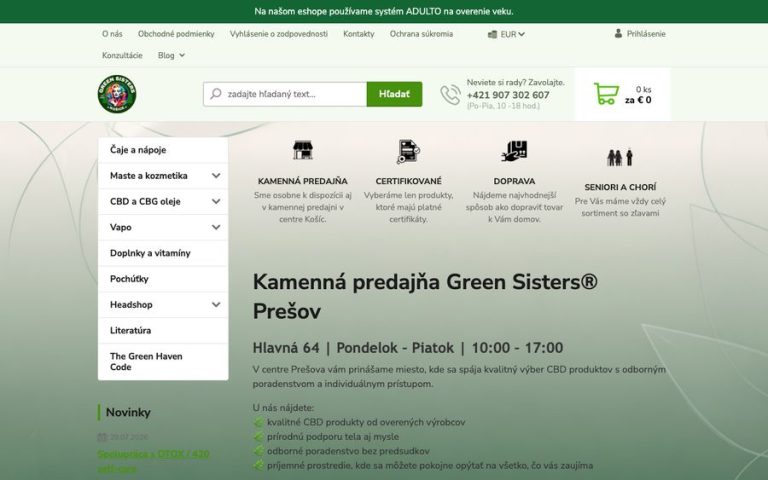Open Konzultácie page
The width and height of the screenshot is (768, 480).
122,55
